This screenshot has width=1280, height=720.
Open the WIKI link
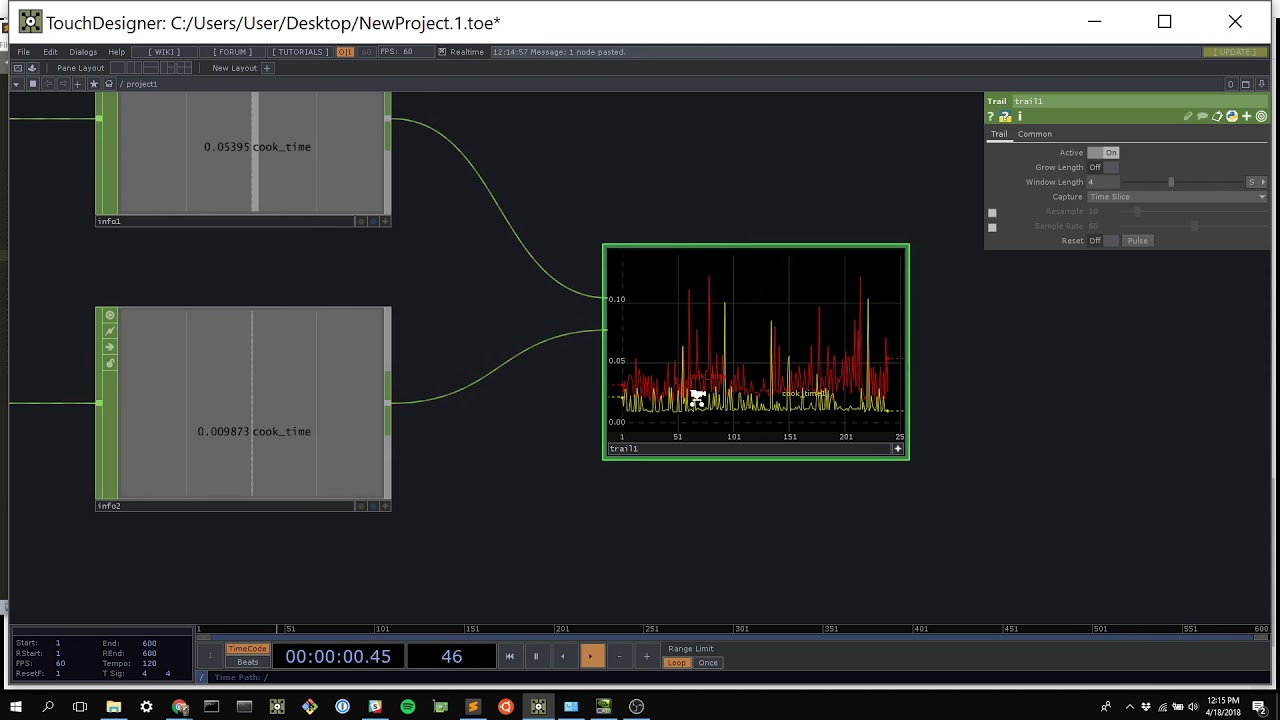pyautogui.click(x=164, y=52)
